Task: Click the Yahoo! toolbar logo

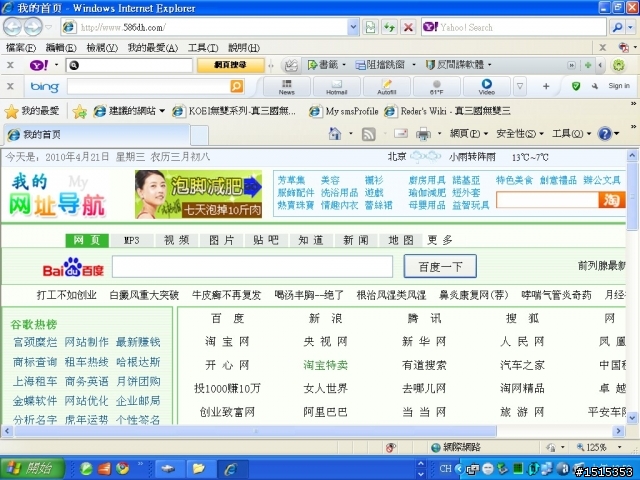Action: tap(39, 65)
